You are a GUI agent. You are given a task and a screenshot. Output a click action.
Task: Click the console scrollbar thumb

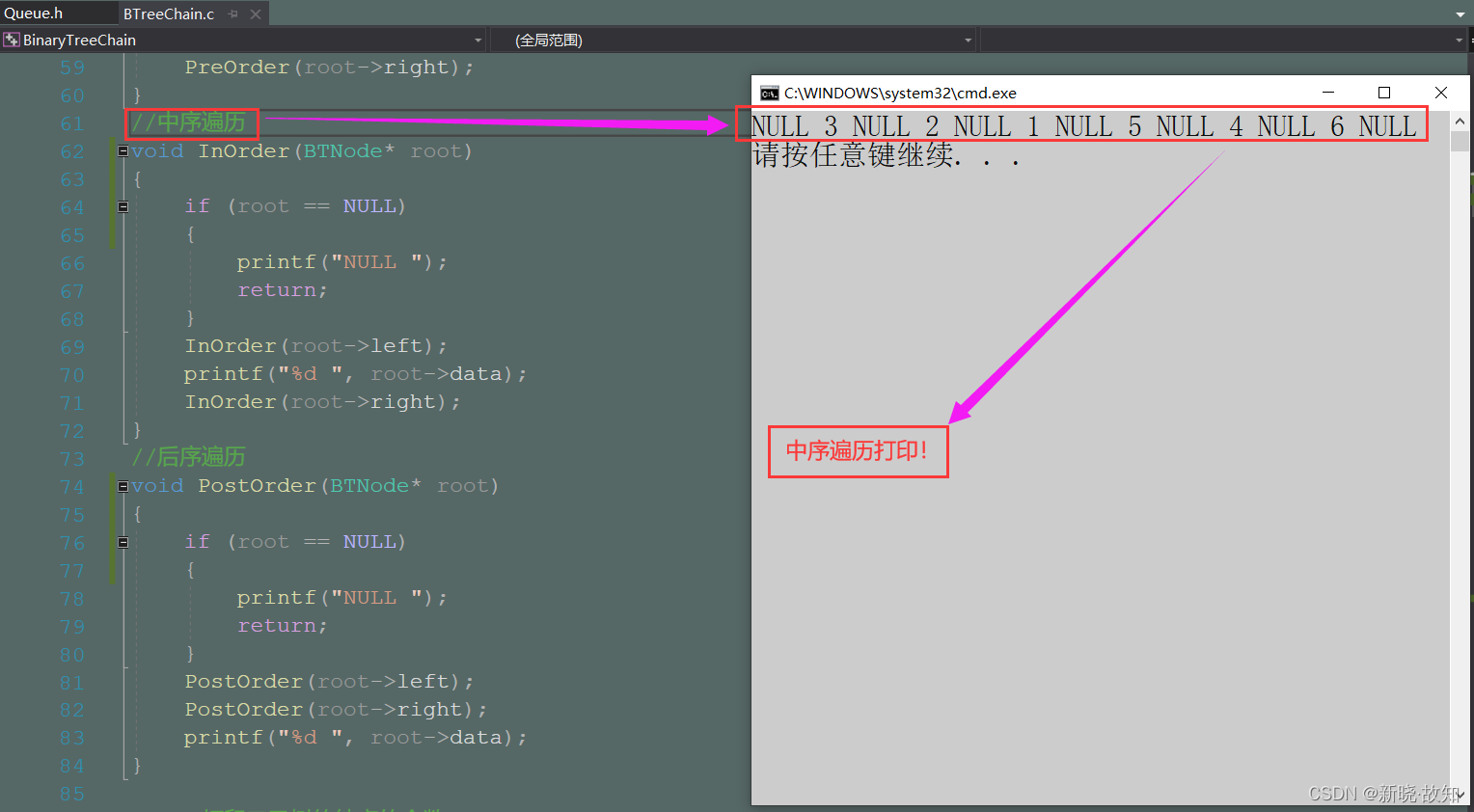pos(1460,142)
